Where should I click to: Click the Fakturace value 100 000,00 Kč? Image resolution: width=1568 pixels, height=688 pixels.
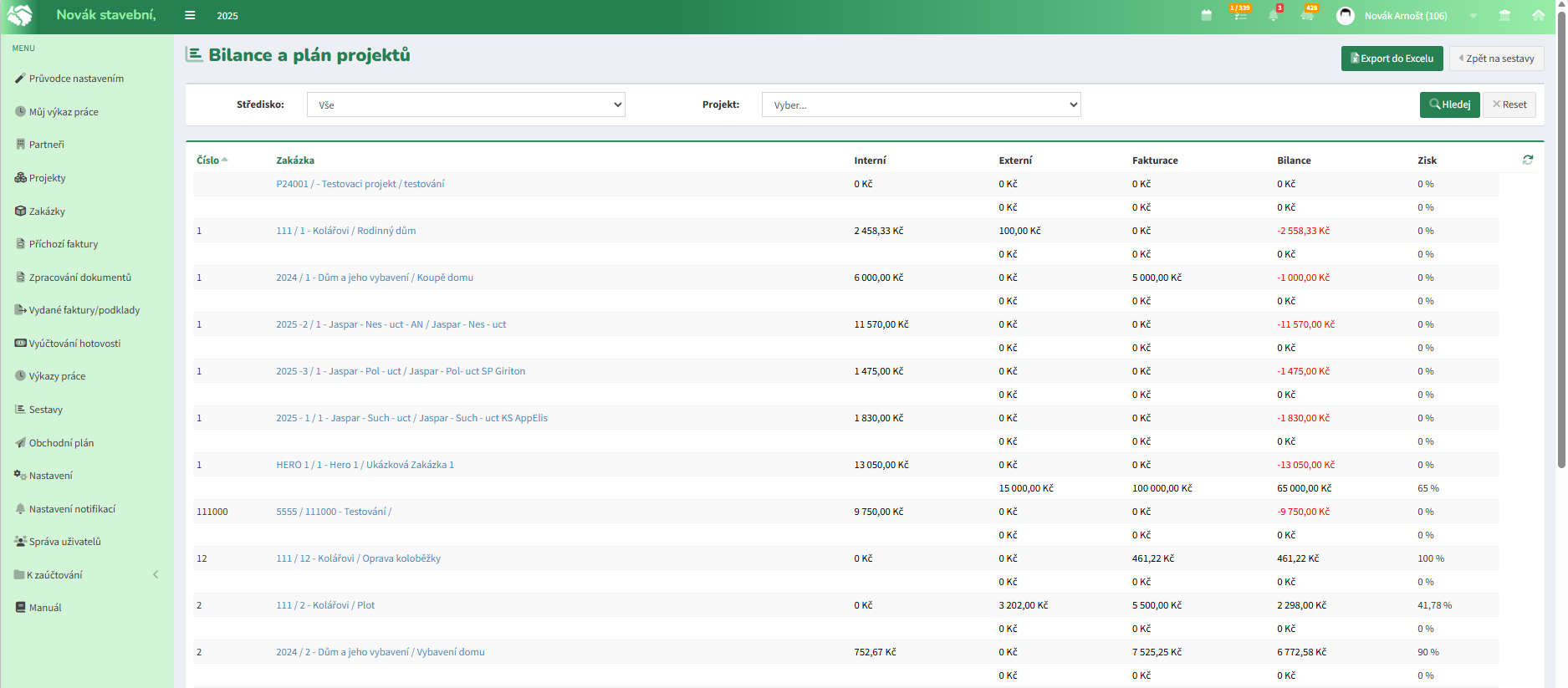1162,488
